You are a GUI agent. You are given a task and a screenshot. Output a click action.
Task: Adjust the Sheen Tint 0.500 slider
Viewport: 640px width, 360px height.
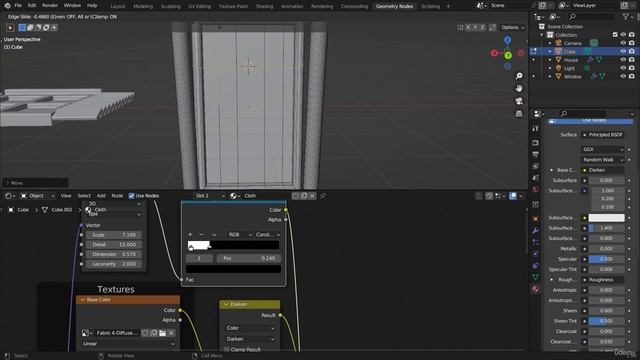pos(606,321)
